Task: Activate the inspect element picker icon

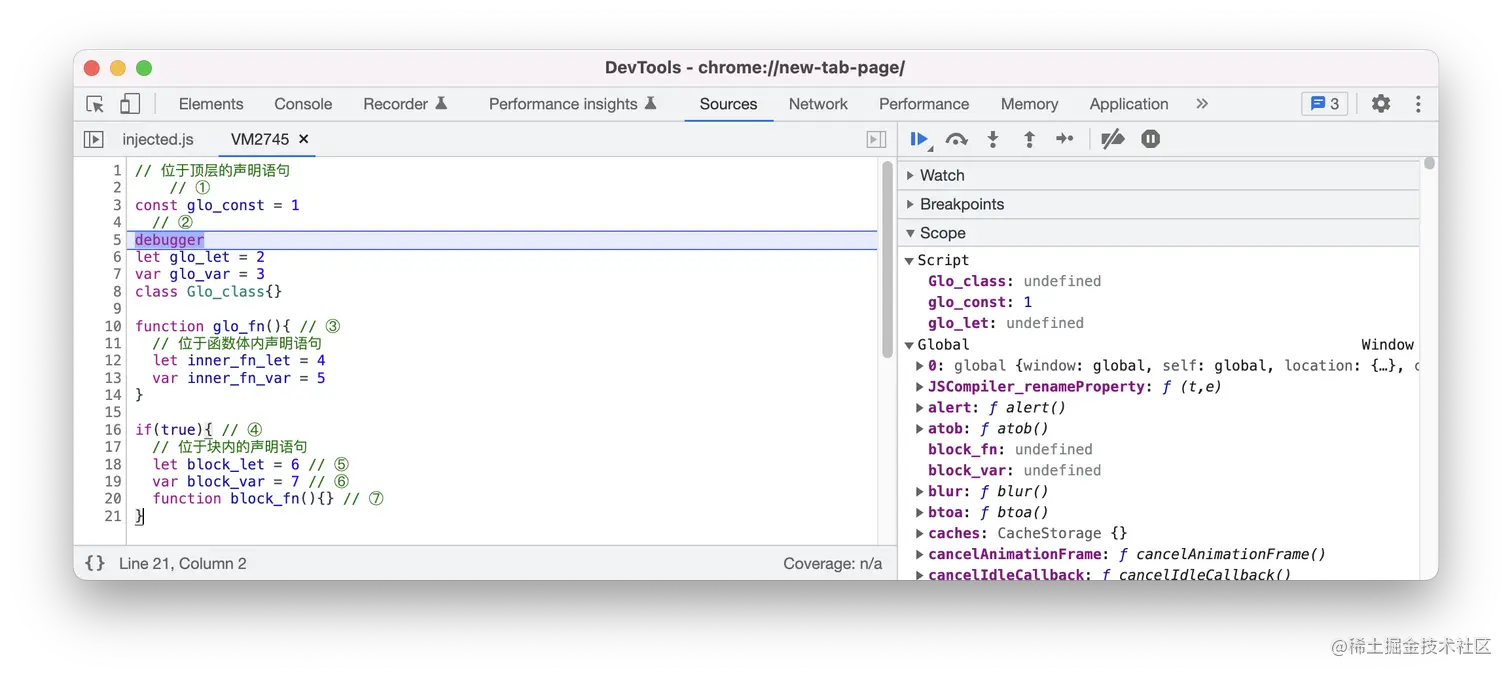Action: pyautogui.click(x=95, y=104)
